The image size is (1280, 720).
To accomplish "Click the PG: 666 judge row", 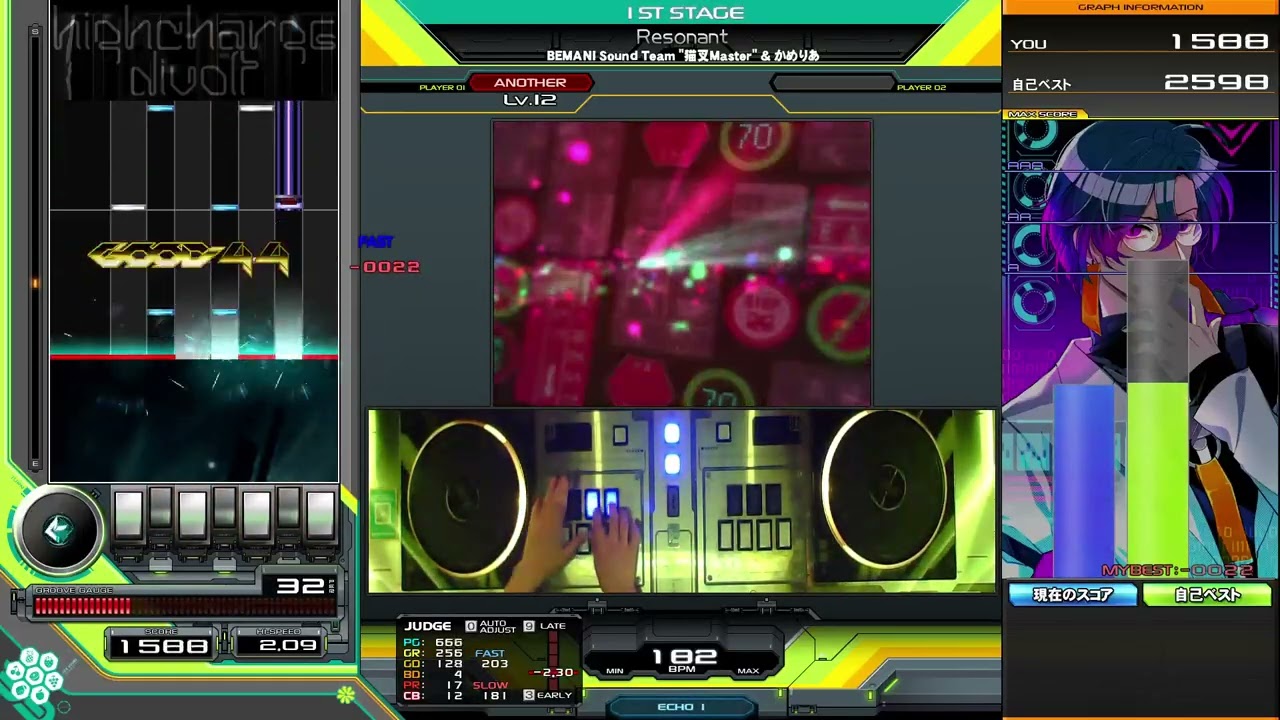I will tap(433, 643).
